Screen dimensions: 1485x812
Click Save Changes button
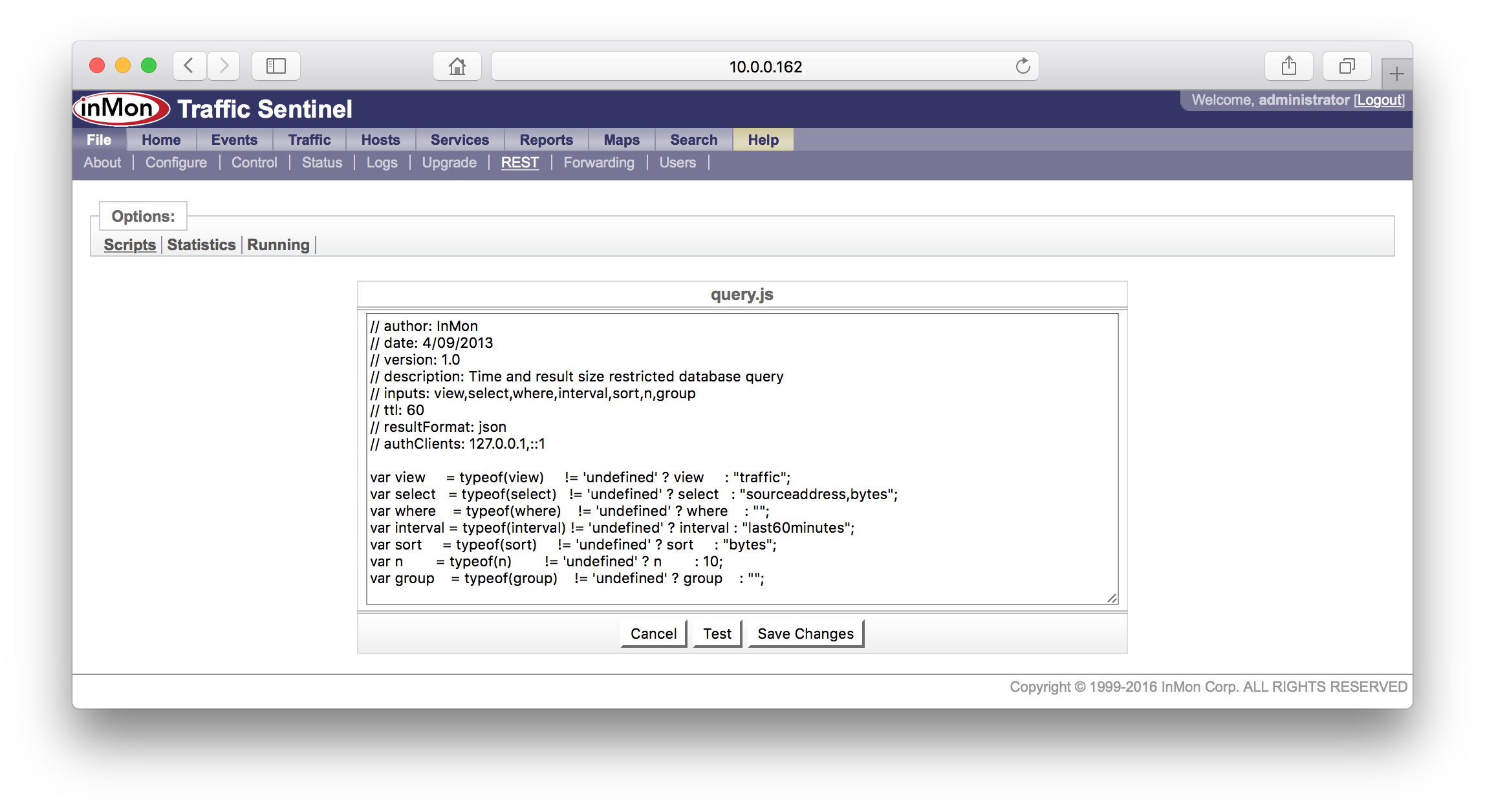[x=805, y=634]
